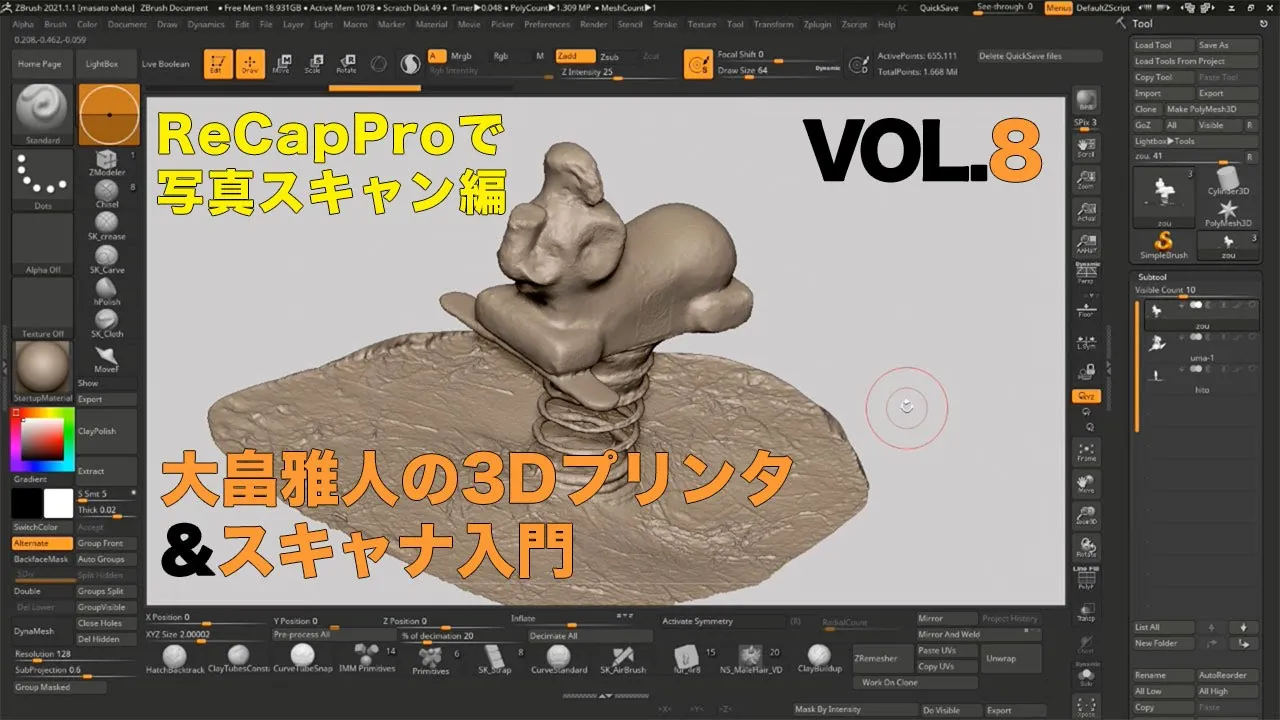Open the Transform menu

click(x=773, y=24)
